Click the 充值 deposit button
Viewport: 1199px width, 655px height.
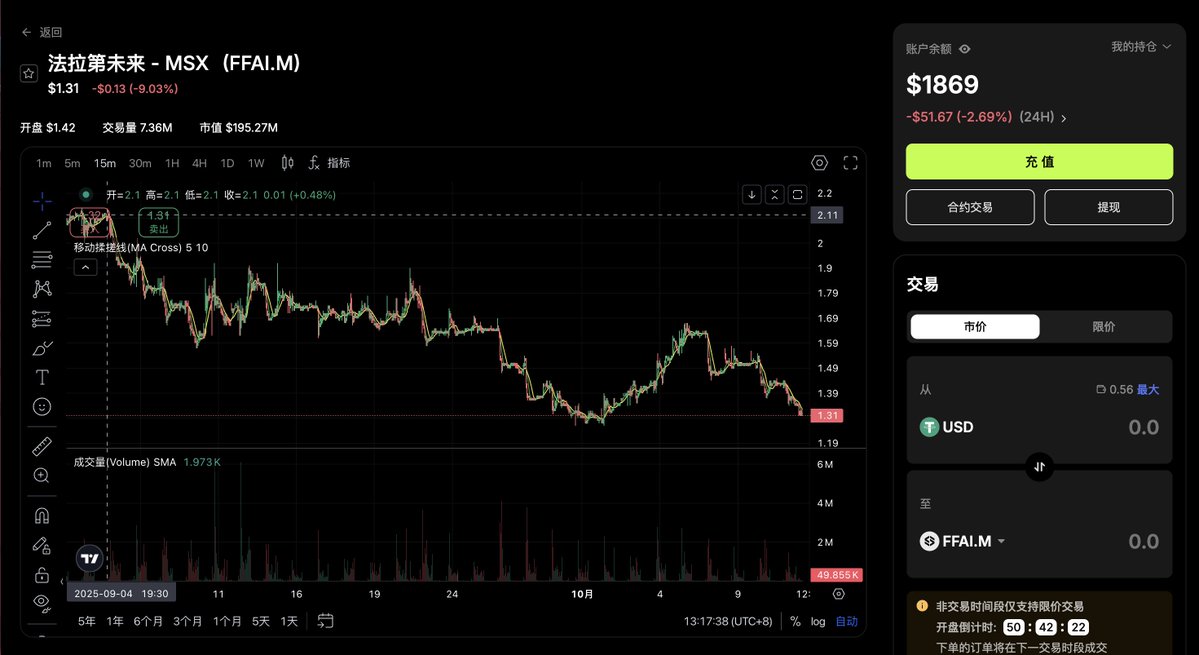point(1039,161)
